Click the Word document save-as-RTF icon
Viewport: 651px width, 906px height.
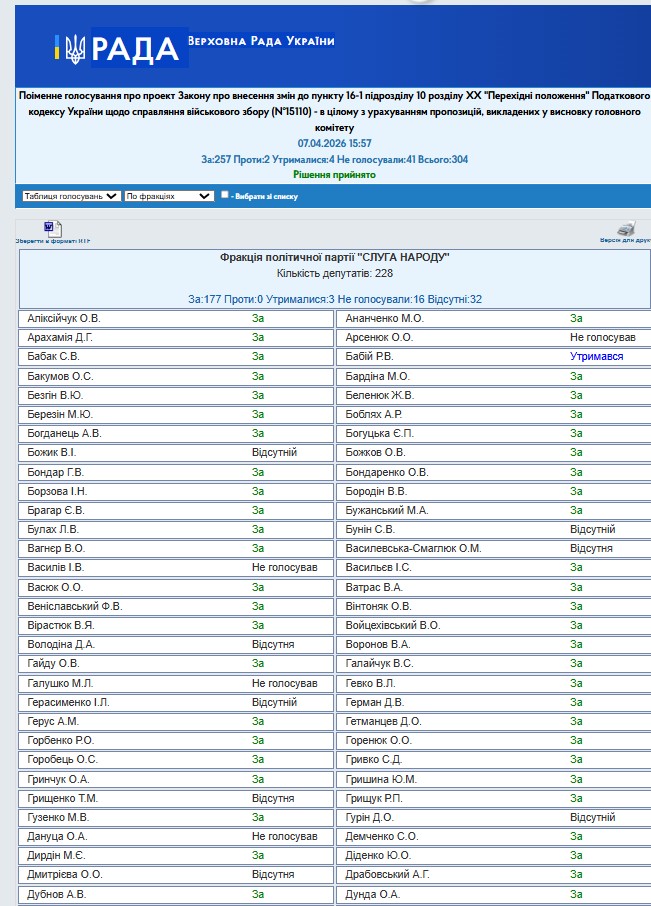[x=53, y=229]
